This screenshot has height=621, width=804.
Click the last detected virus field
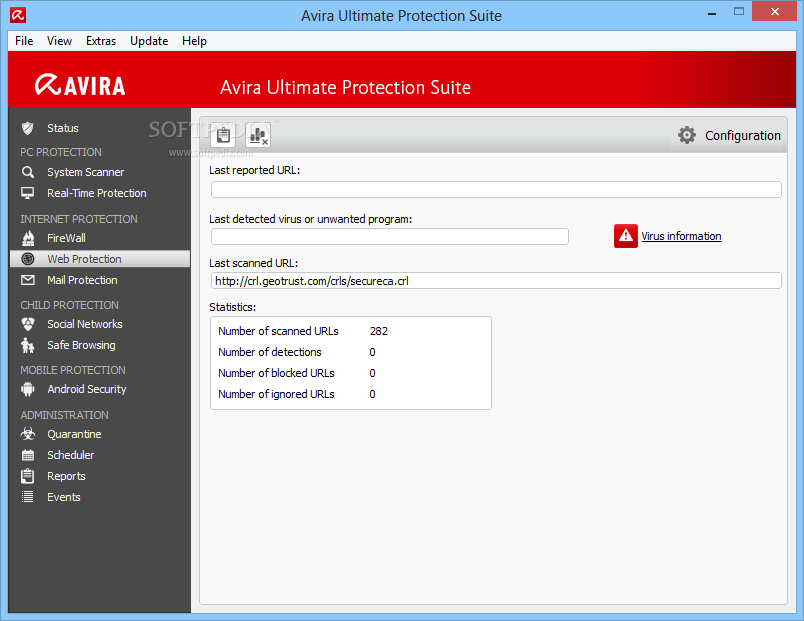pos(390,236)
